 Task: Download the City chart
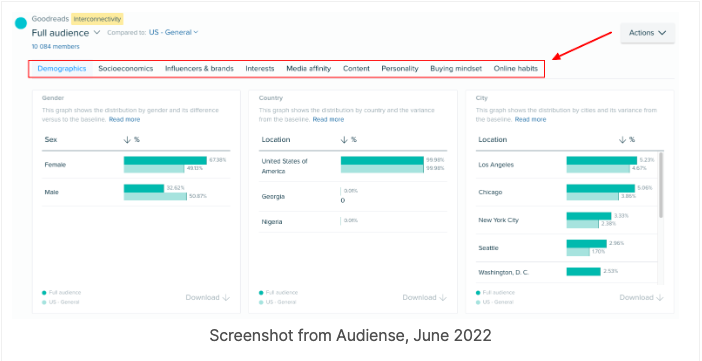(x=642, y=297)
